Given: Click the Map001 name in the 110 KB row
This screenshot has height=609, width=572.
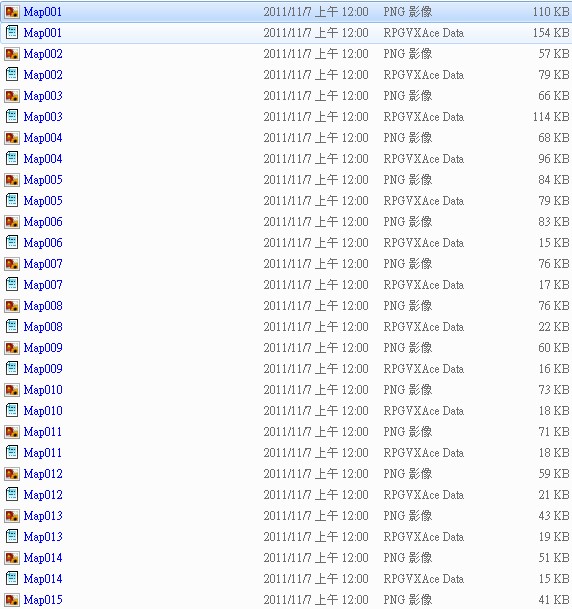Looking at the screenshot, I should 43,12.
